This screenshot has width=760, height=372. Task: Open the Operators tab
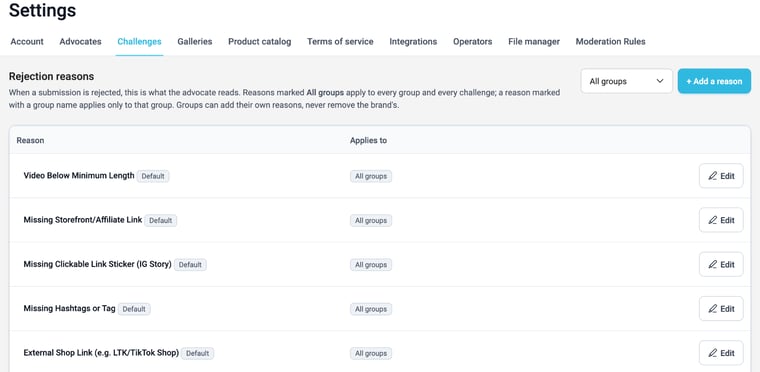pos(473,42)
